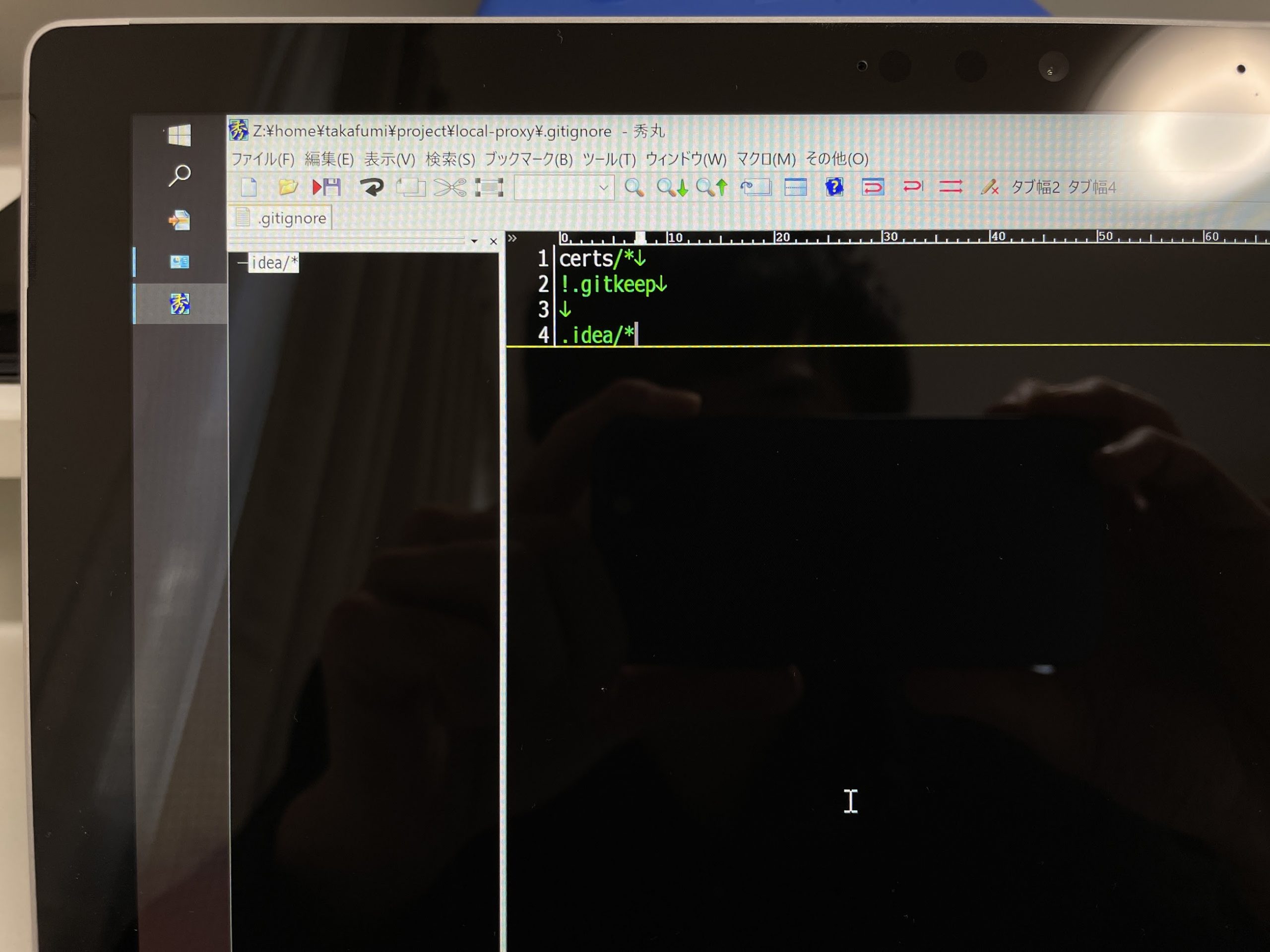Click the Cut scissors icon
Image resolution: width=1270 pixels, height=952 pixels.
(x=449, y=187)
